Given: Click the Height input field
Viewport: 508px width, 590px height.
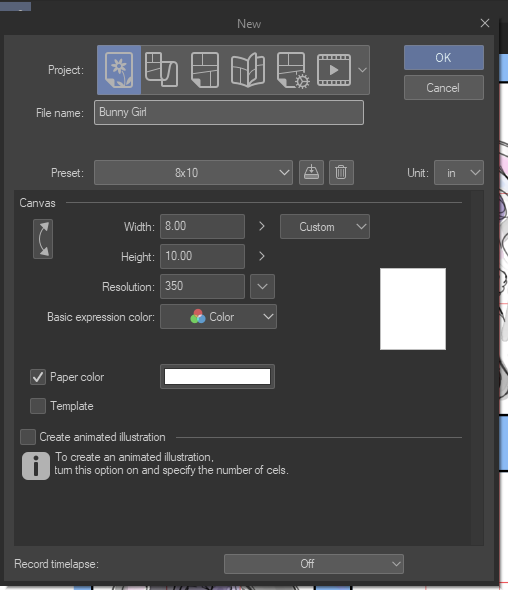Looking at the screenshot, I should click(202, 257).
